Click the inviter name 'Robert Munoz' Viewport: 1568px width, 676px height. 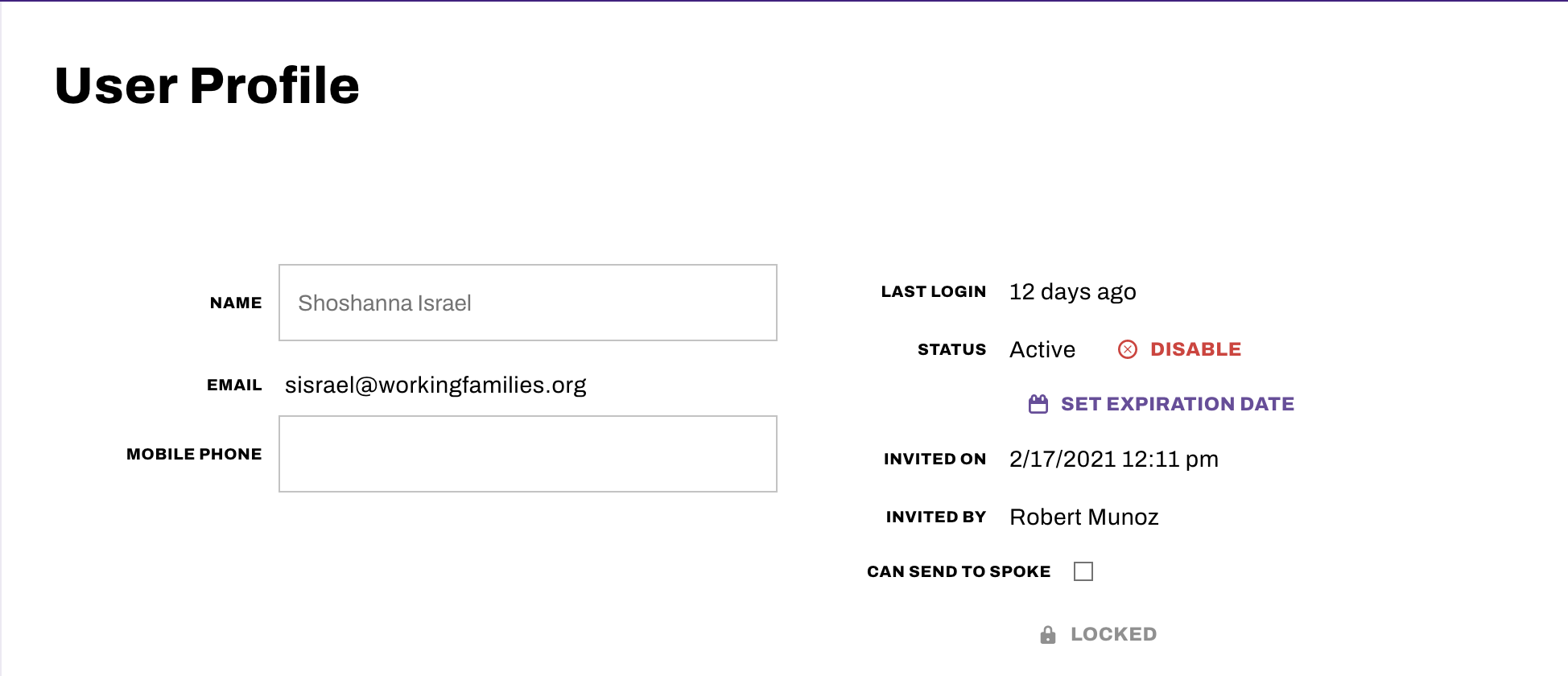coord(1084,517)
